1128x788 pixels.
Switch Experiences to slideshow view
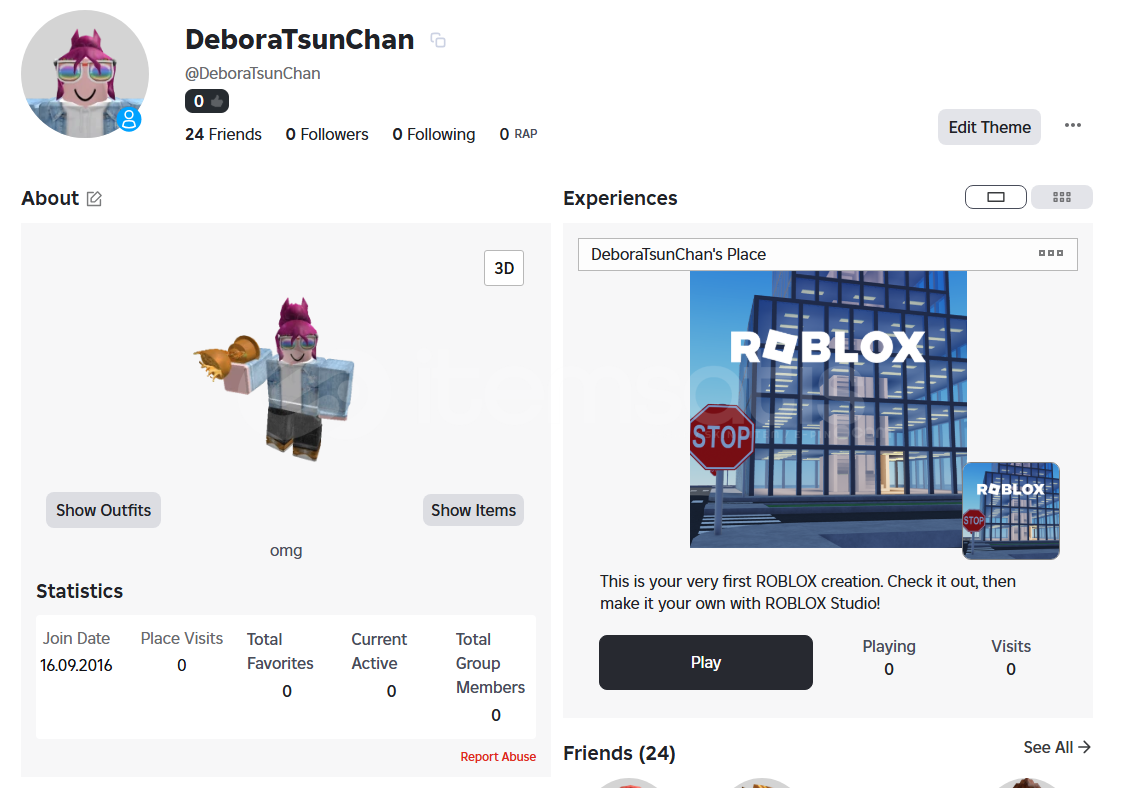(x=995, y=197)
